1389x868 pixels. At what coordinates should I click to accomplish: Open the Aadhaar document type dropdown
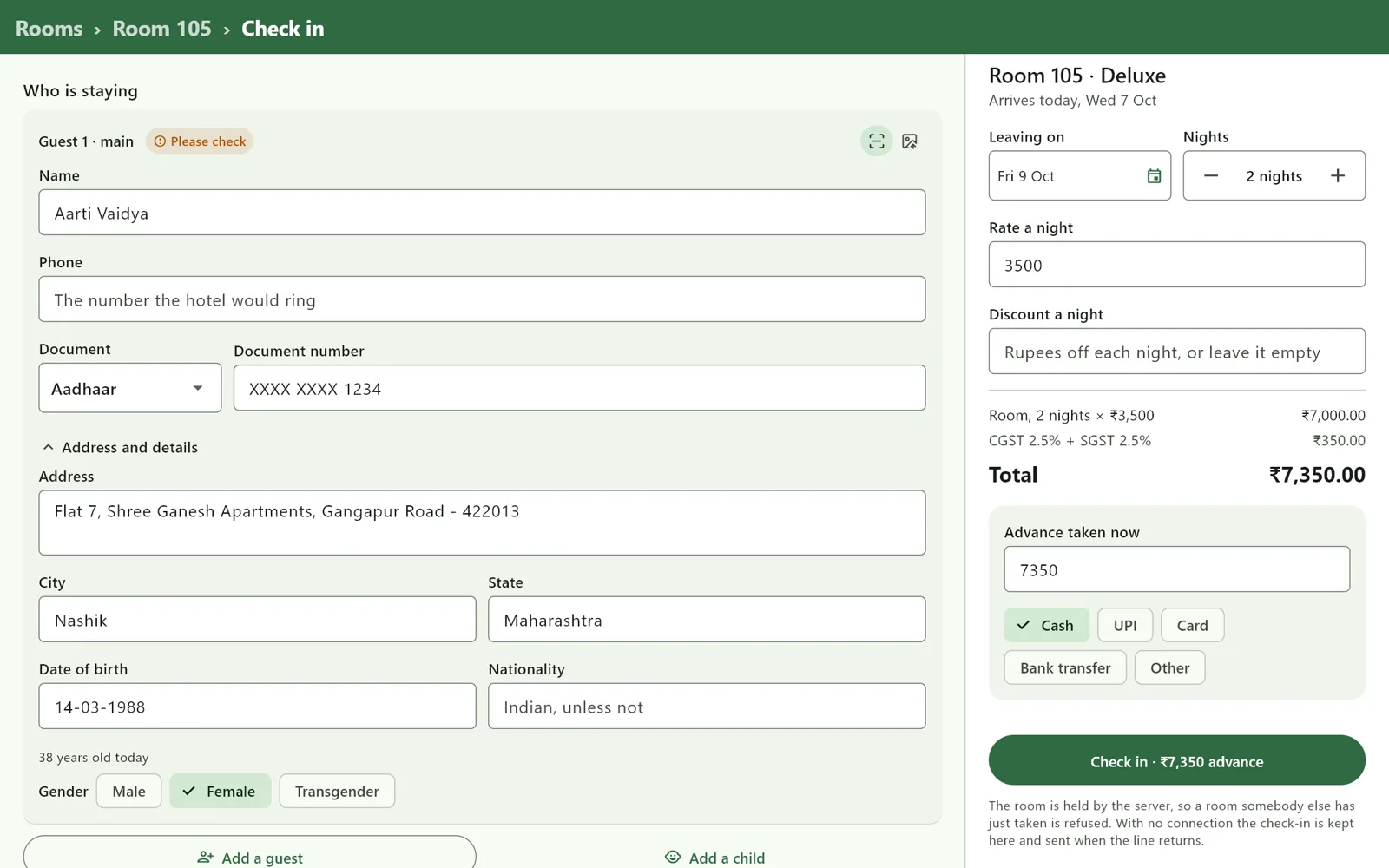pyautogui.click(x=130, y=388)
